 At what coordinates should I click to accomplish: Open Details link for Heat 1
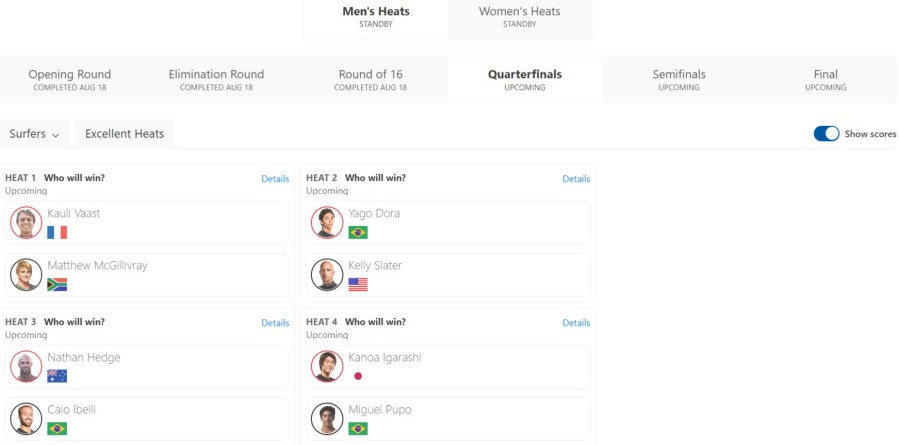coord(275,179)
